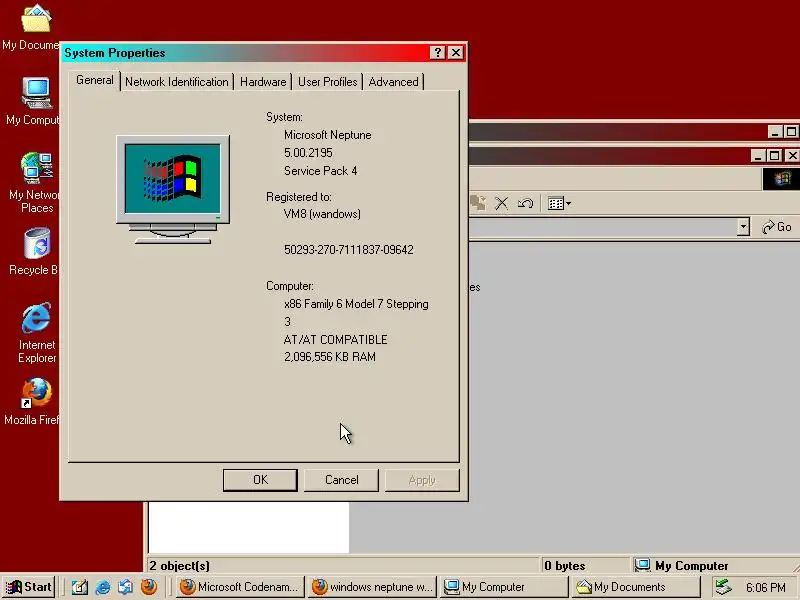The width and height of the screenshot is (800, 600).
Task: Click the Copy To icon in explorer toolbar
Action: (x=478, y=203)
